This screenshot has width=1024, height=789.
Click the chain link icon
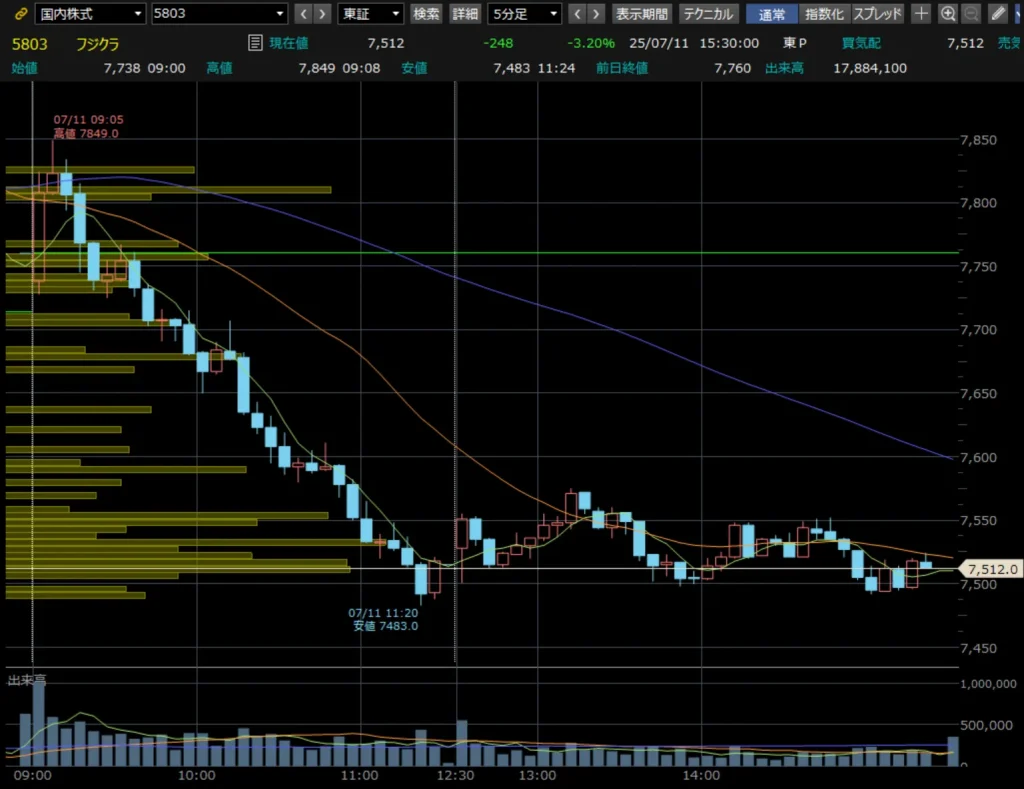tap(21, 14)
